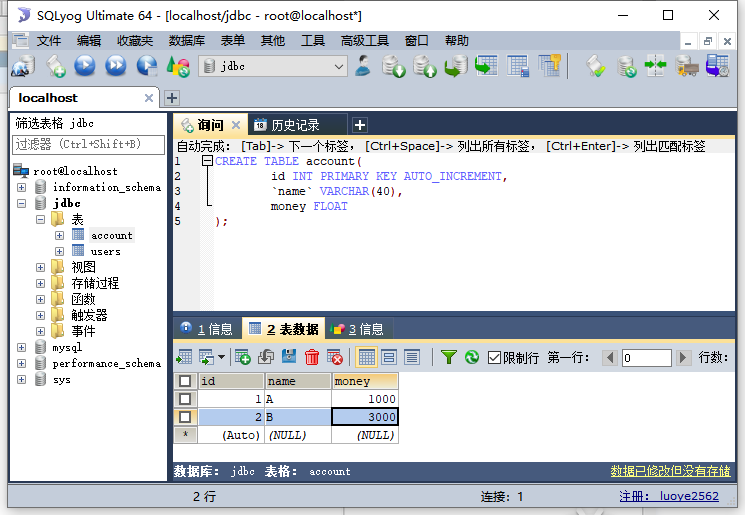Open the 数据库 menu
The width and height of the screenshot is (745, 515).
(187, 41)
